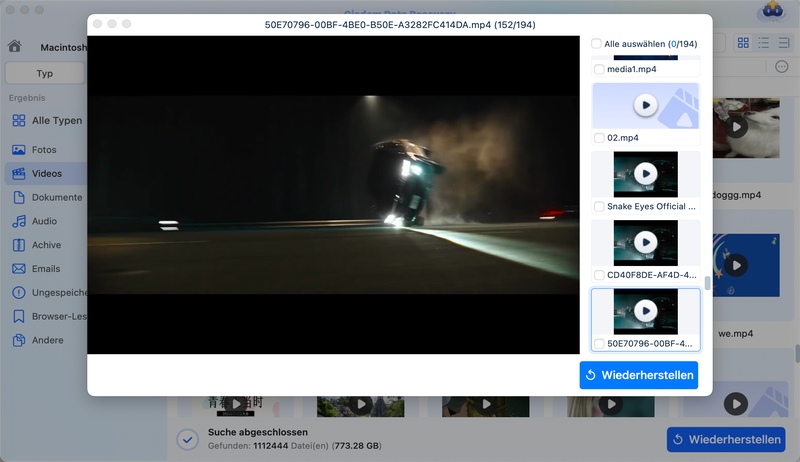Check the CD40F8DE-AF4D checkbox
This screenshot has height=462, width=800.
tap(599, 275)
